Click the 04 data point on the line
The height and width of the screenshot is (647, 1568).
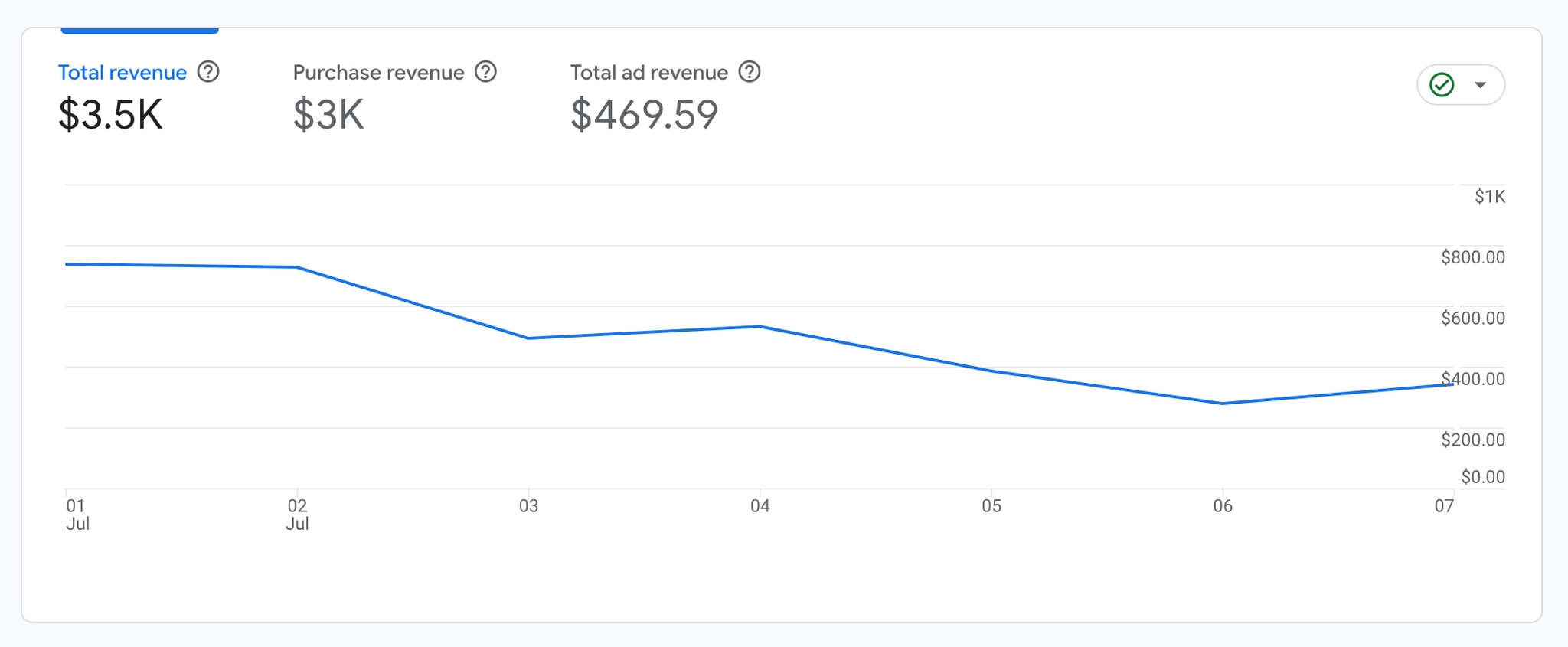pos(759,327)
